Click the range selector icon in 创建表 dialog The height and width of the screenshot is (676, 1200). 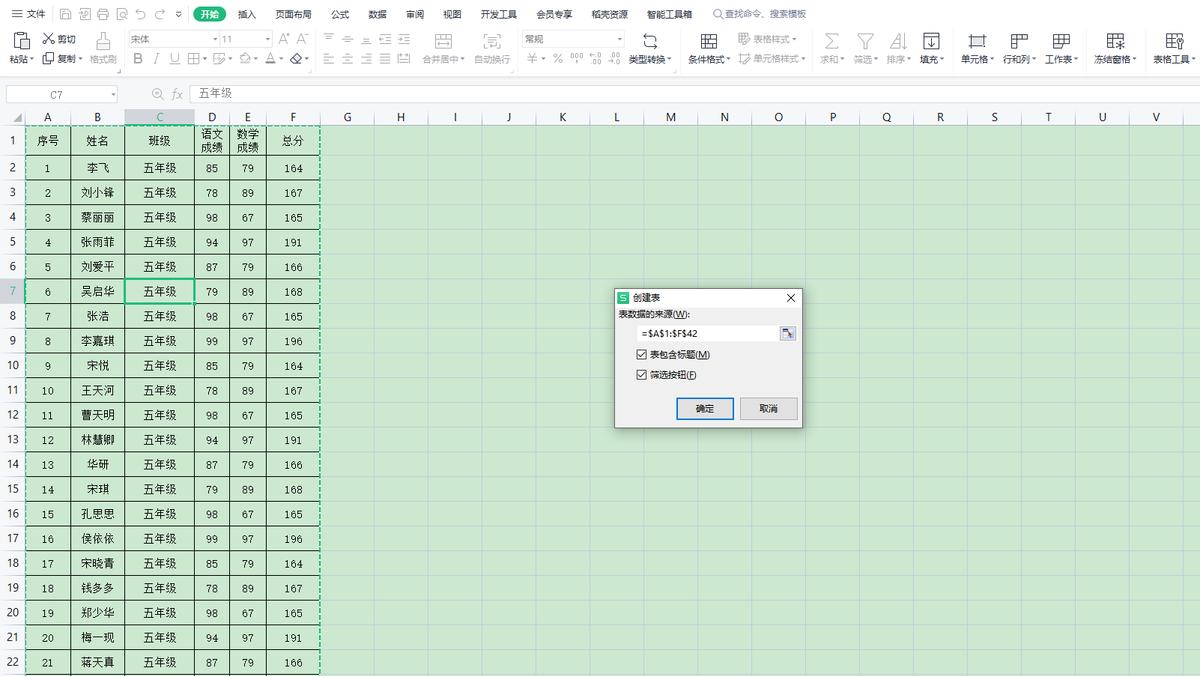[x=787, y=333]
